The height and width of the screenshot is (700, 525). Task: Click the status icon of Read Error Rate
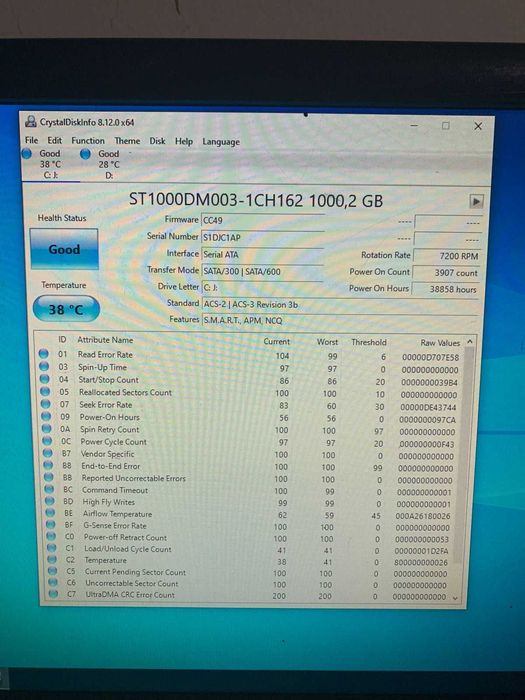point(43,354)
